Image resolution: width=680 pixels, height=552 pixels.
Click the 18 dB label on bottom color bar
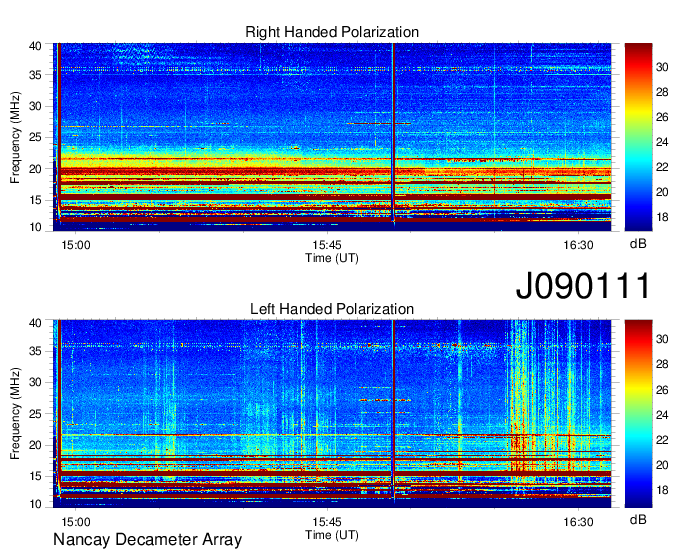click(662, 490)
